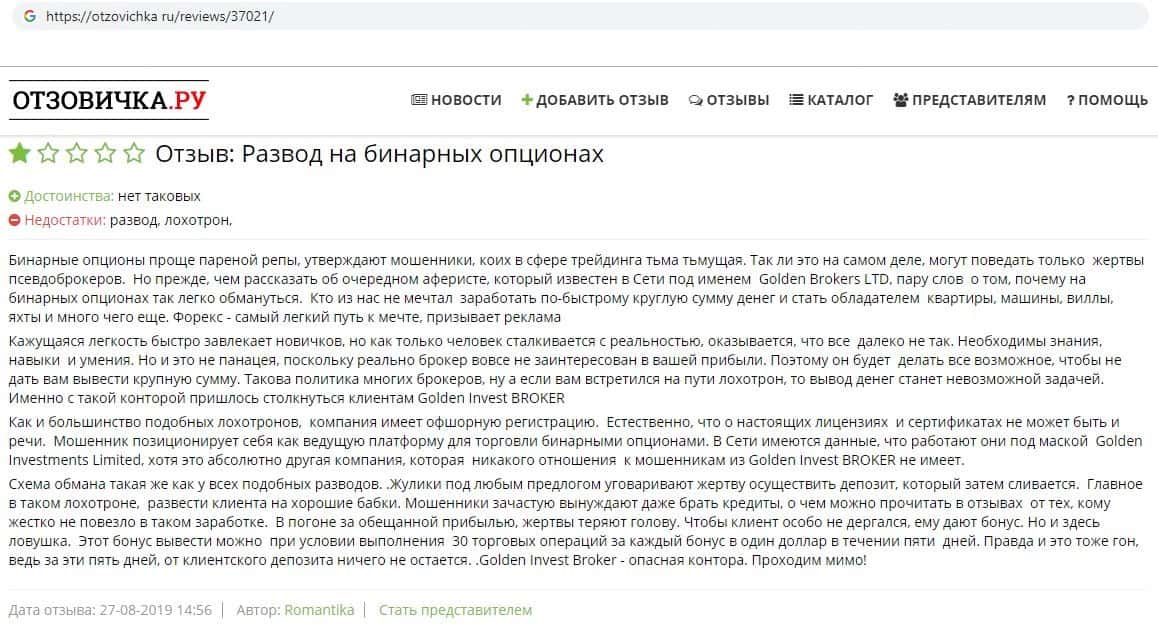
Task: Click the question mark icon beside ПОМОЩЬ
Action: click(x=1070, y=100)
